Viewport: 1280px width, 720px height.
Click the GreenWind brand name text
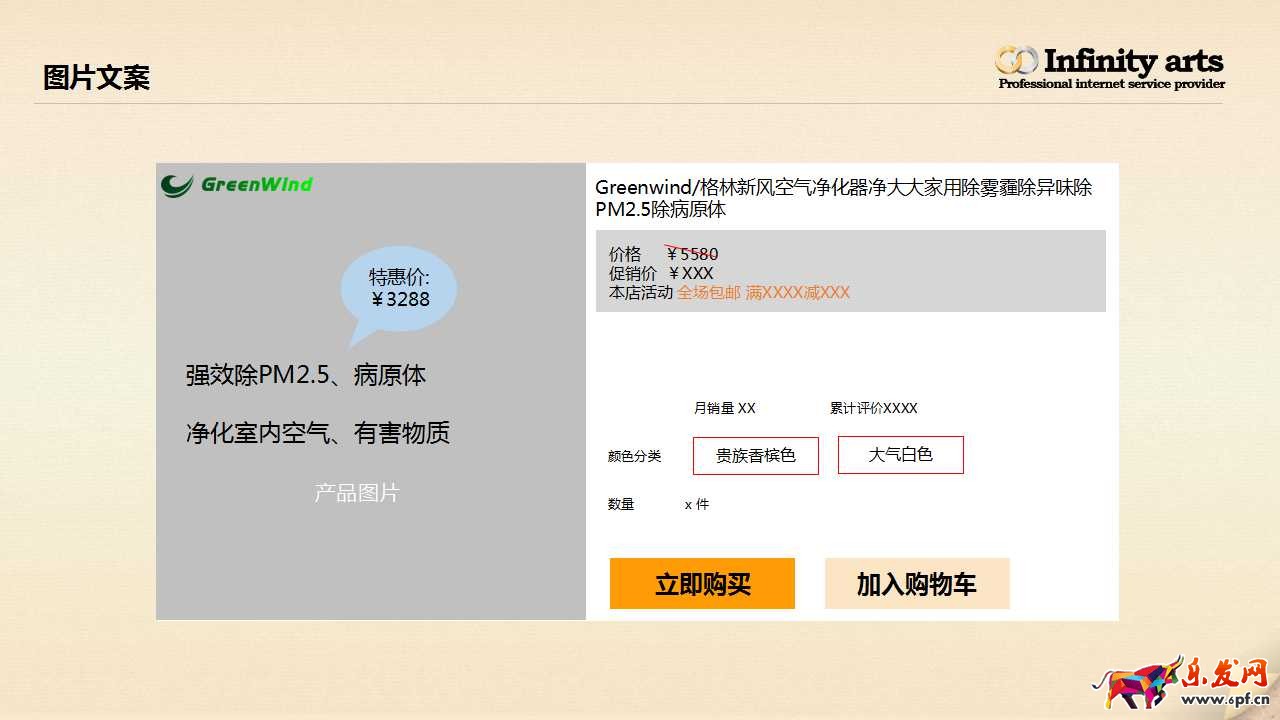(x=257, y=184)
